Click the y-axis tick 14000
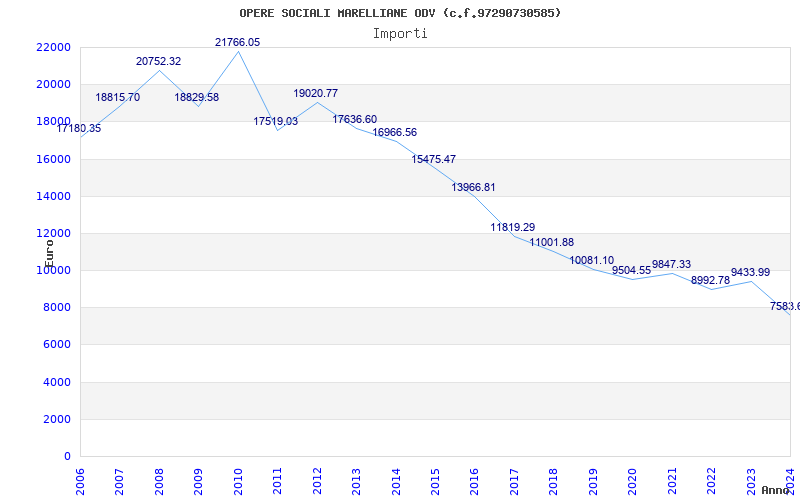 click(x=53, y=196)
